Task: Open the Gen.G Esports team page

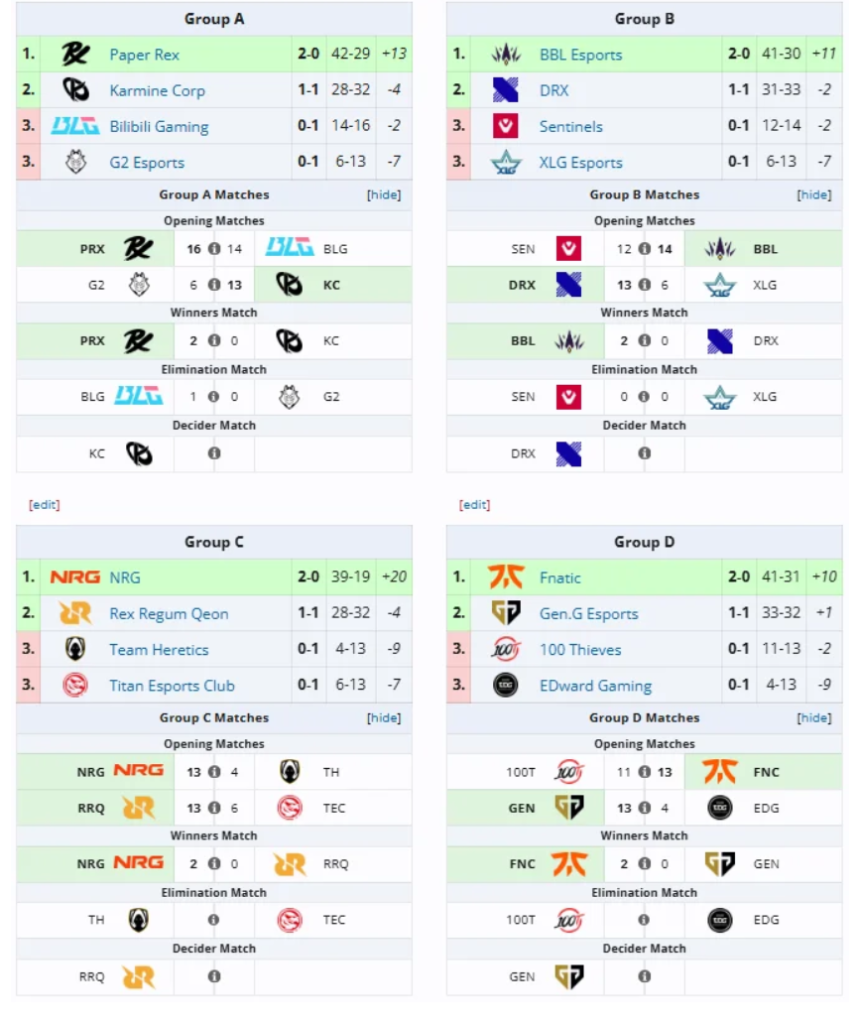Action: coord(589,614)
